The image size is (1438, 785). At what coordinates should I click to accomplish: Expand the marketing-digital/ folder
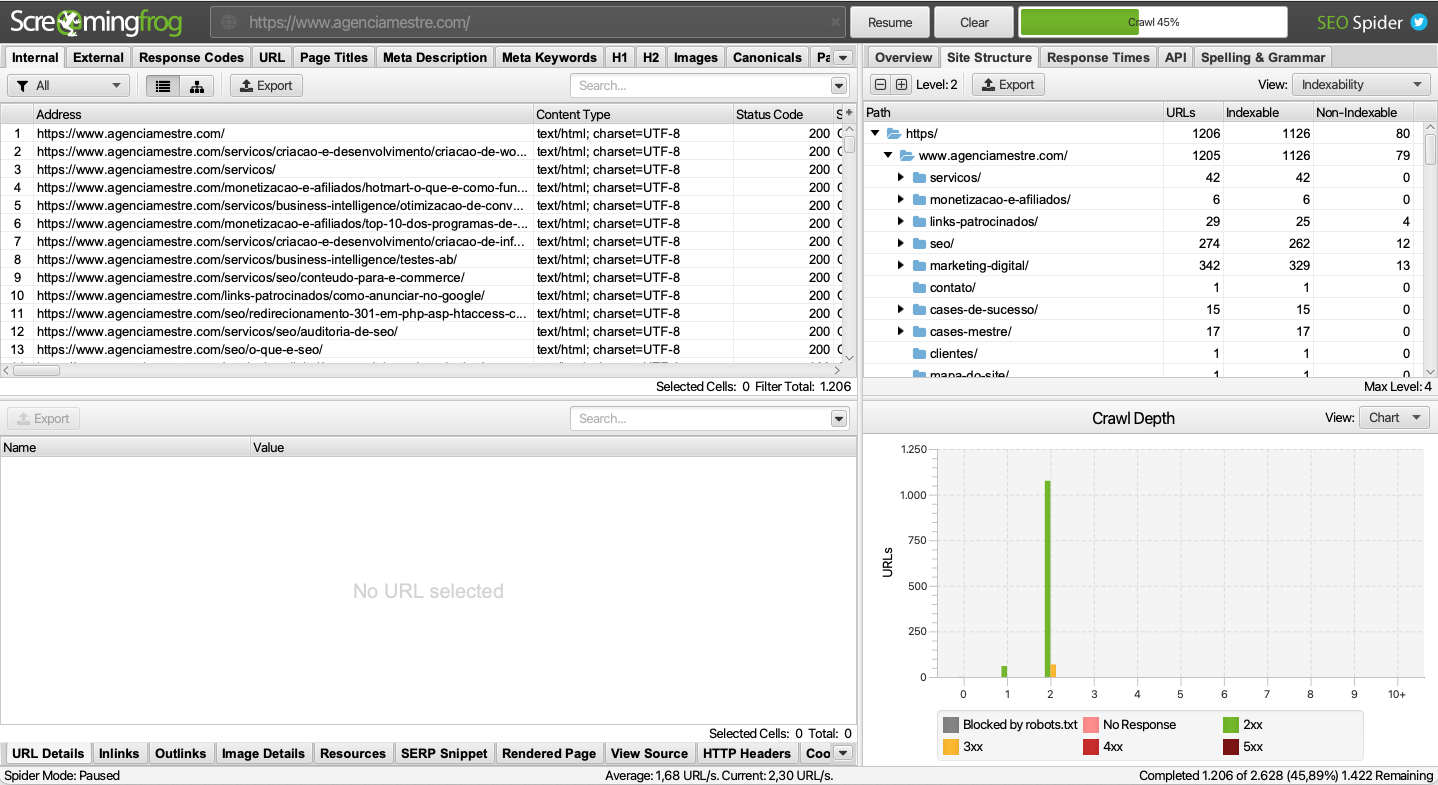click(x=901, y=265)
